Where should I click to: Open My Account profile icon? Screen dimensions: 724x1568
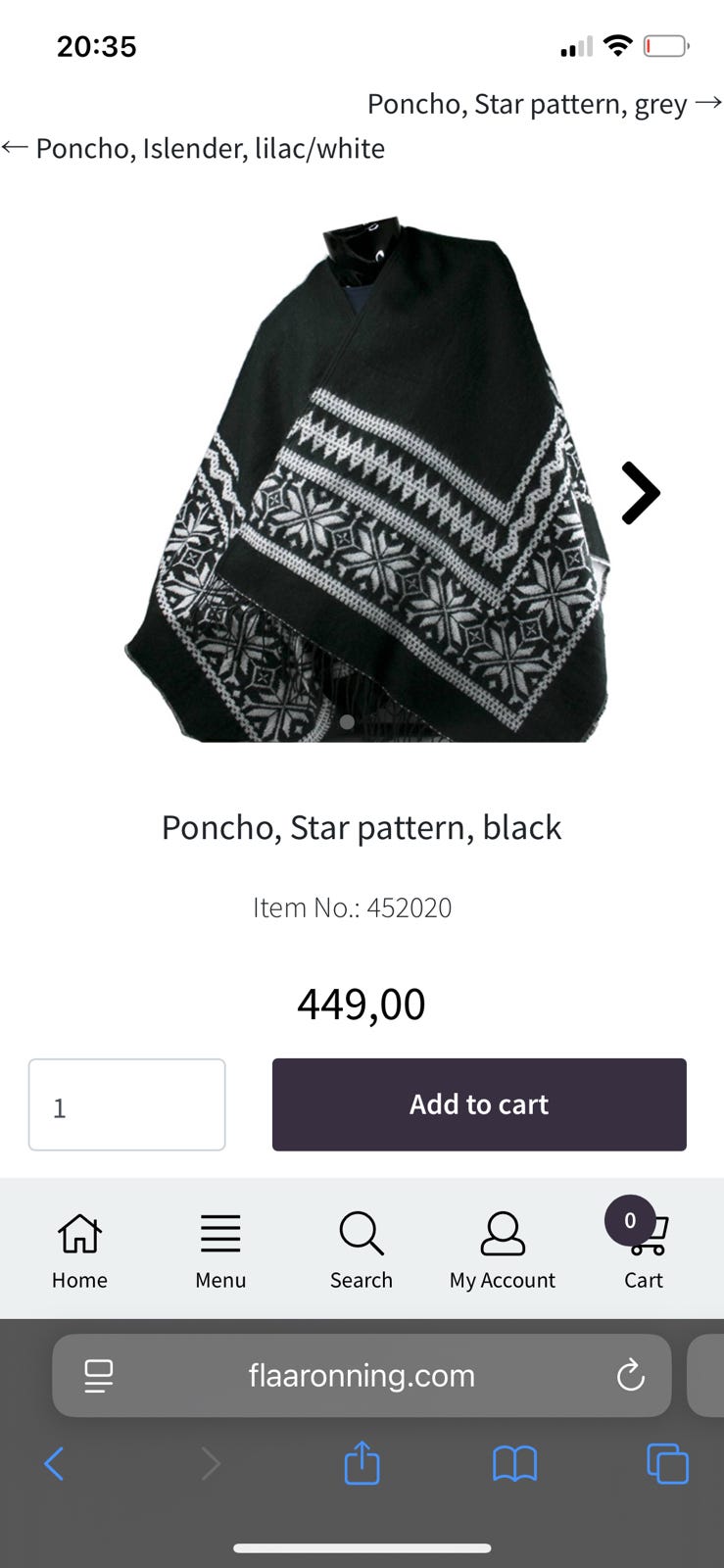[x=503, y=1234]
